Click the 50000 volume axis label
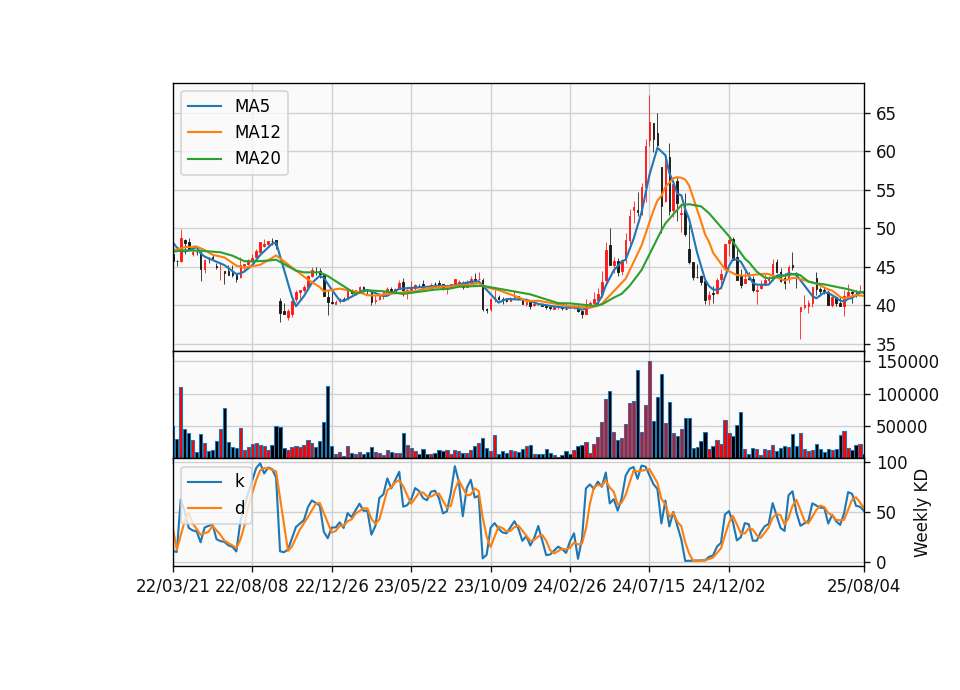This screenshot has height=690, width=960. [902, 427]
